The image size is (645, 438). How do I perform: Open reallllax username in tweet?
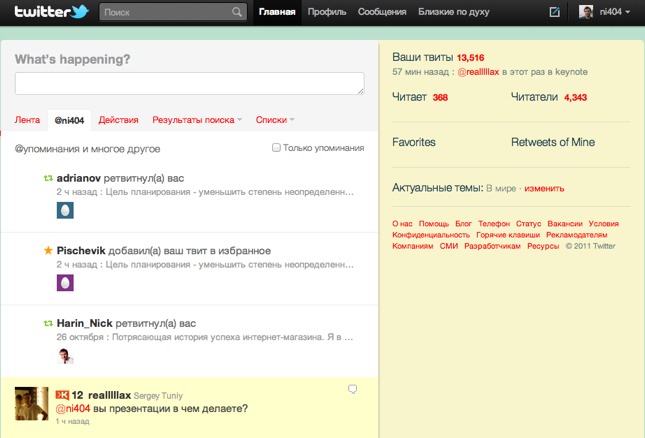(x=109, y=395)
